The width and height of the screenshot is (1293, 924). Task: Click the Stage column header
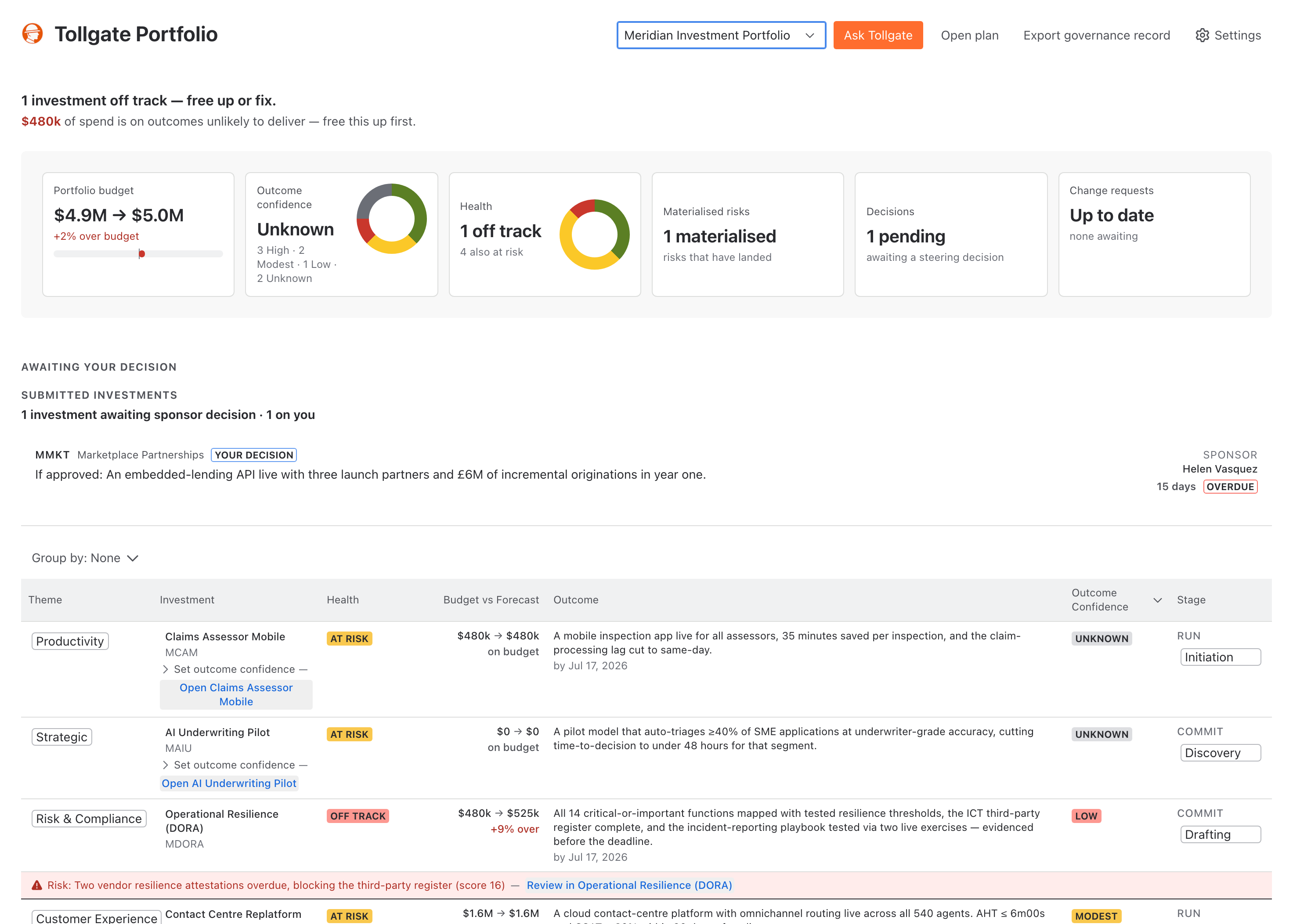click(1191, 600)
